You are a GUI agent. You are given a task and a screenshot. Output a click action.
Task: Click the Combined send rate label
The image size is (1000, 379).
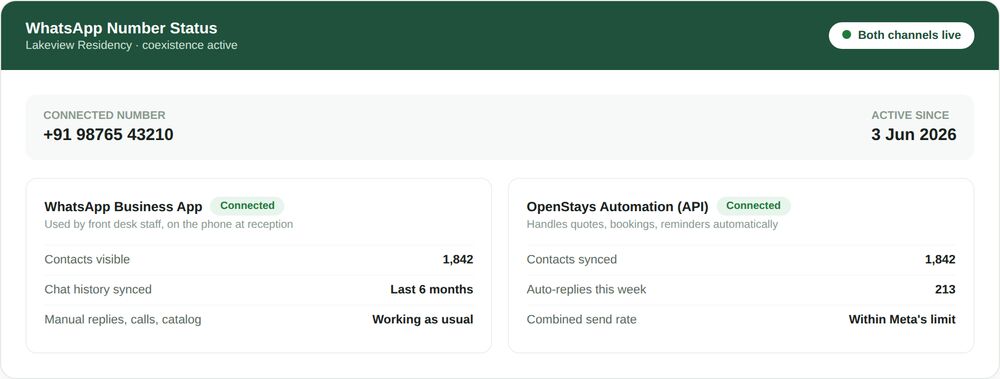[x=582, y=320]
